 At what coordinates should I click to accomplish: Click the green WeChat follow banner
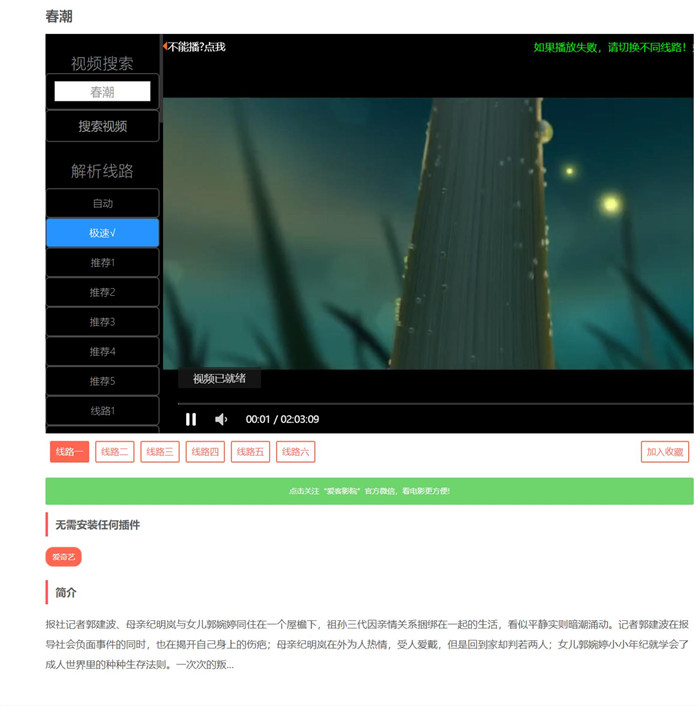coord(369,491)
